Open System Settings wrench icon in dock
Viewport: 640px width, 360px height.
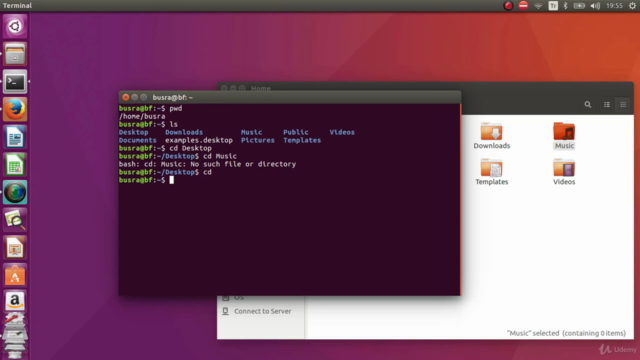15,319
